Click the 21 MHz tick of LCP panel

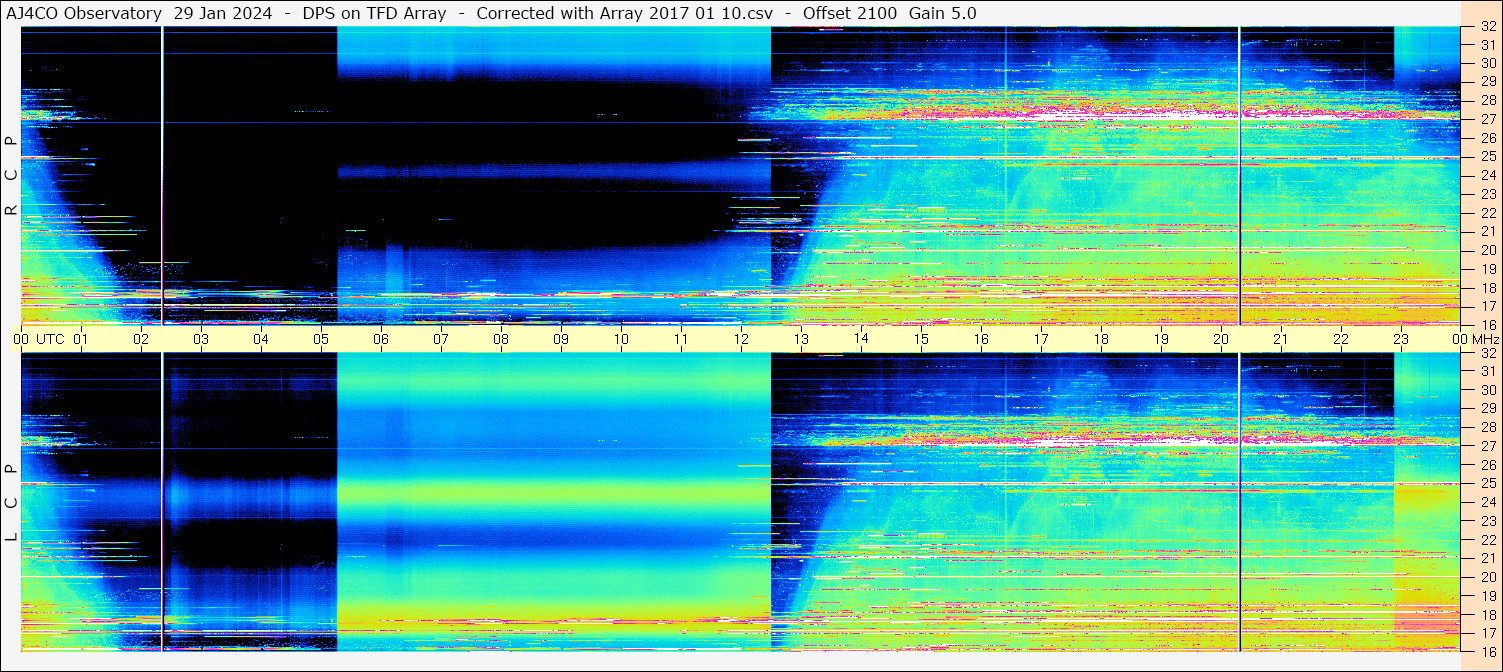coord(1487,558)
